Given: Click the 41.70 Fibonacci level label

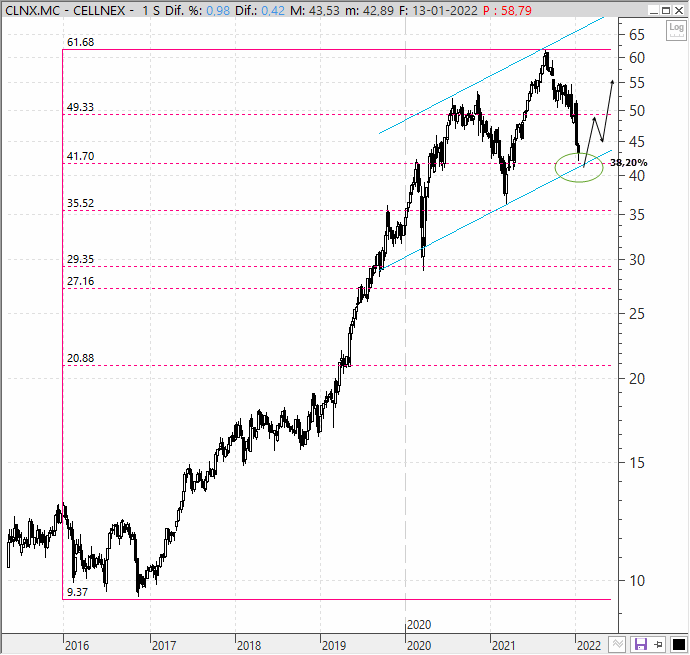Looking at the screenshot, I should pyautogui.click(x=81, y=156).
